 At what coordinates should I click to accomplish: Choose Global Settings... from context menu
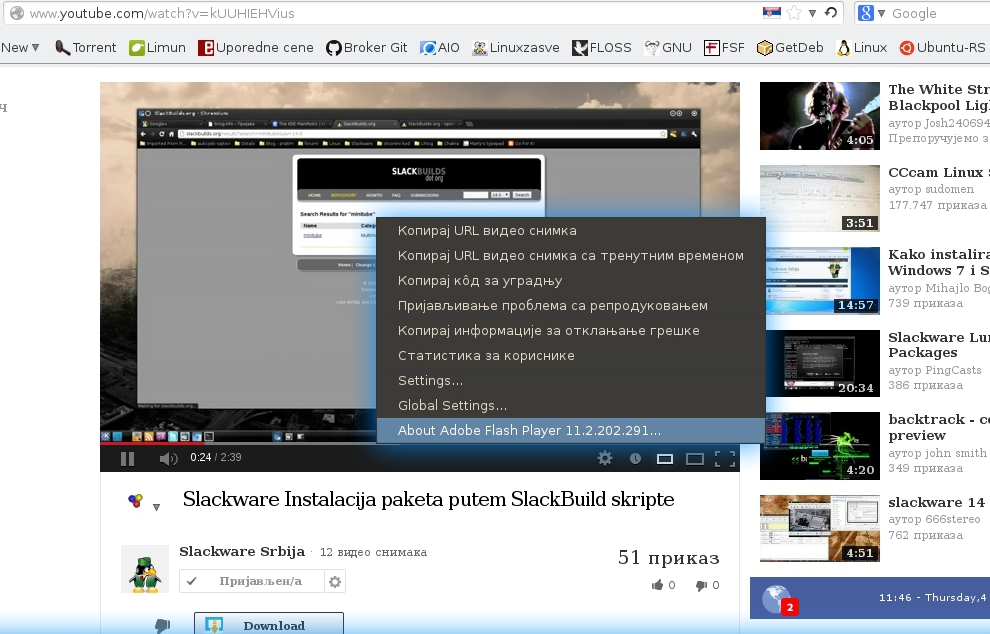tap(452, 405)
